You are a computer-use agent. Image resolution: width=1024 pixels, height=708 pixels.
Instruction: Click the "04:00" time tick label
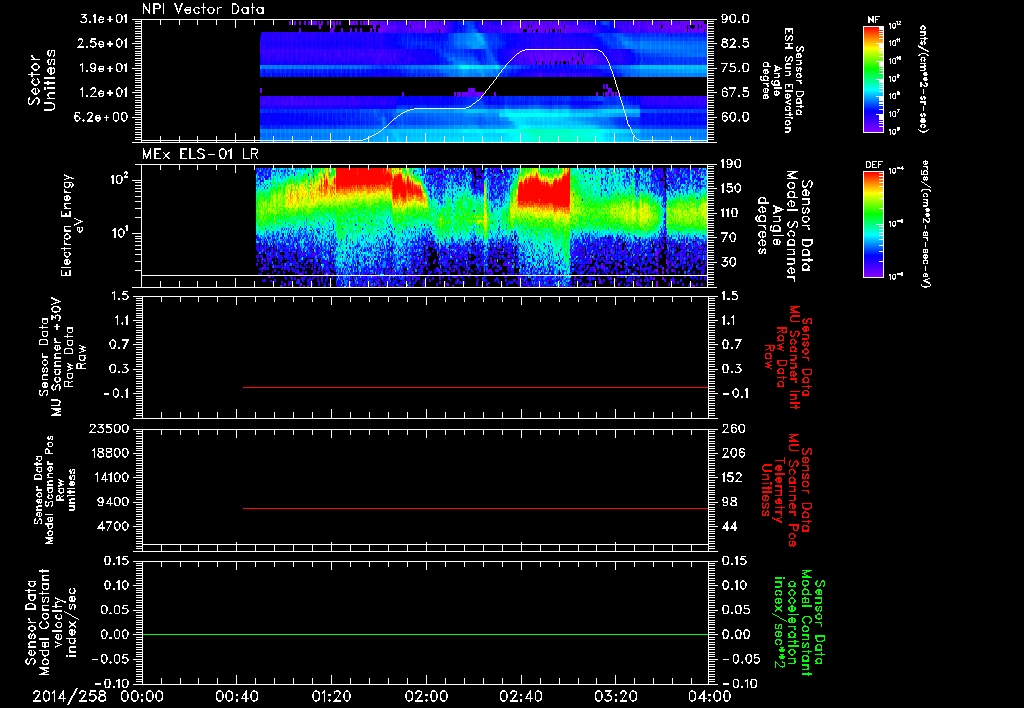click(711, 696)
